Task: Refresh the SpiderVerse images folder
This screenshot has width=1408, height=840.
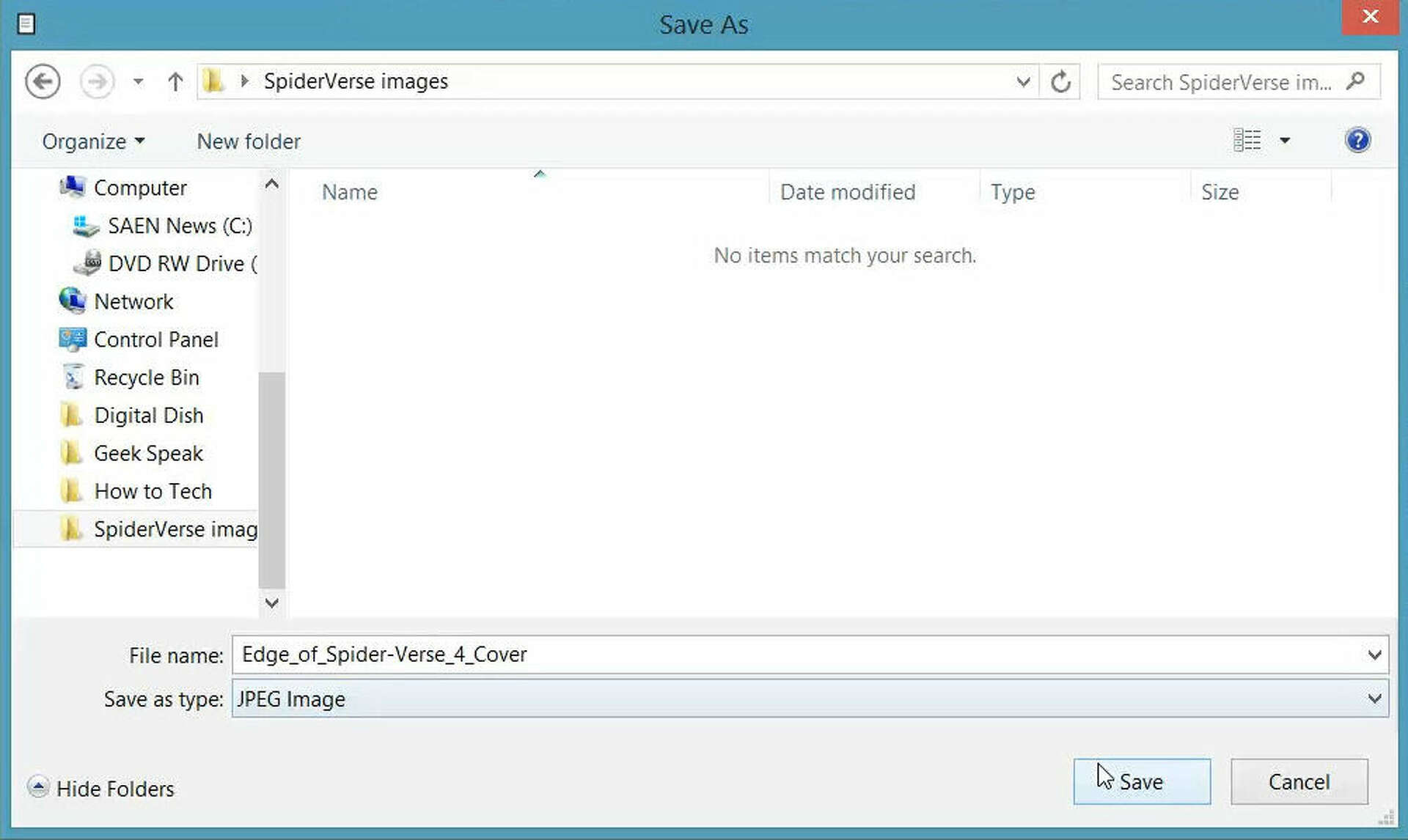Action: click(x=1060, y=81)
